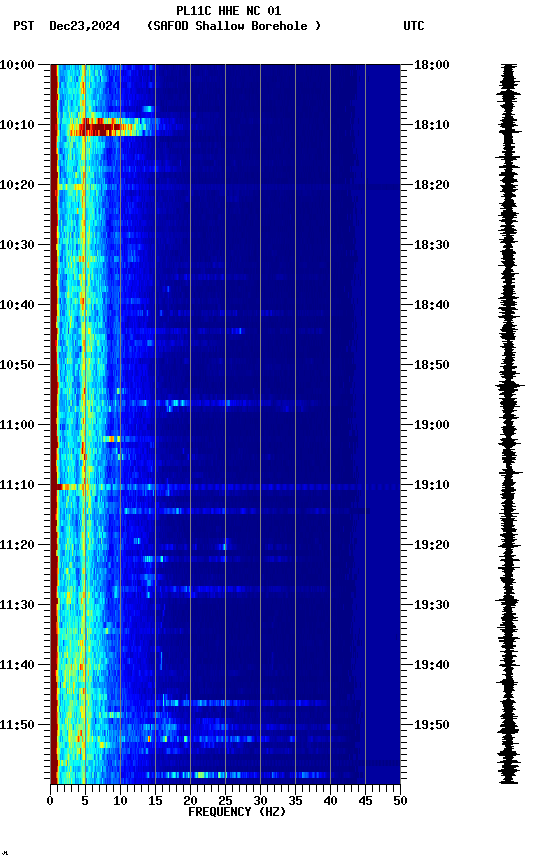Click the 20 Hz frequency tick label
Image resolution: width=552 pixels, height=864 pixels.
[190, 802]
